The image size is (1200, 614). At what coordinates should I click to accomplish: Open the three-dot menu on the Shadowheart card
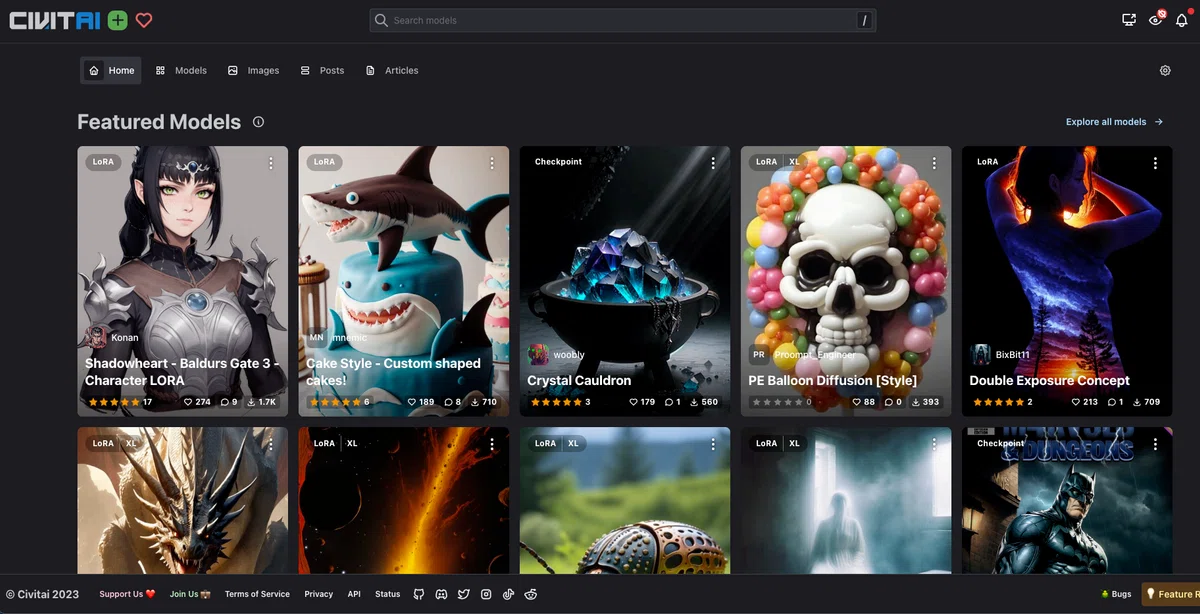click(271, 162)
